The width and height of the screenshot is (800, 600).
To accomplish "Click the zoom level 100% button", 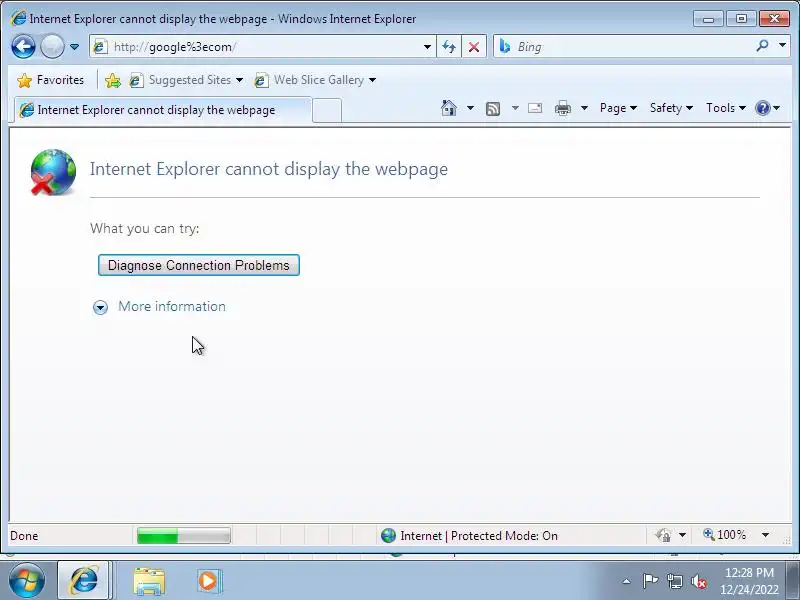I will pyautogui.click(x=724, y=535).
